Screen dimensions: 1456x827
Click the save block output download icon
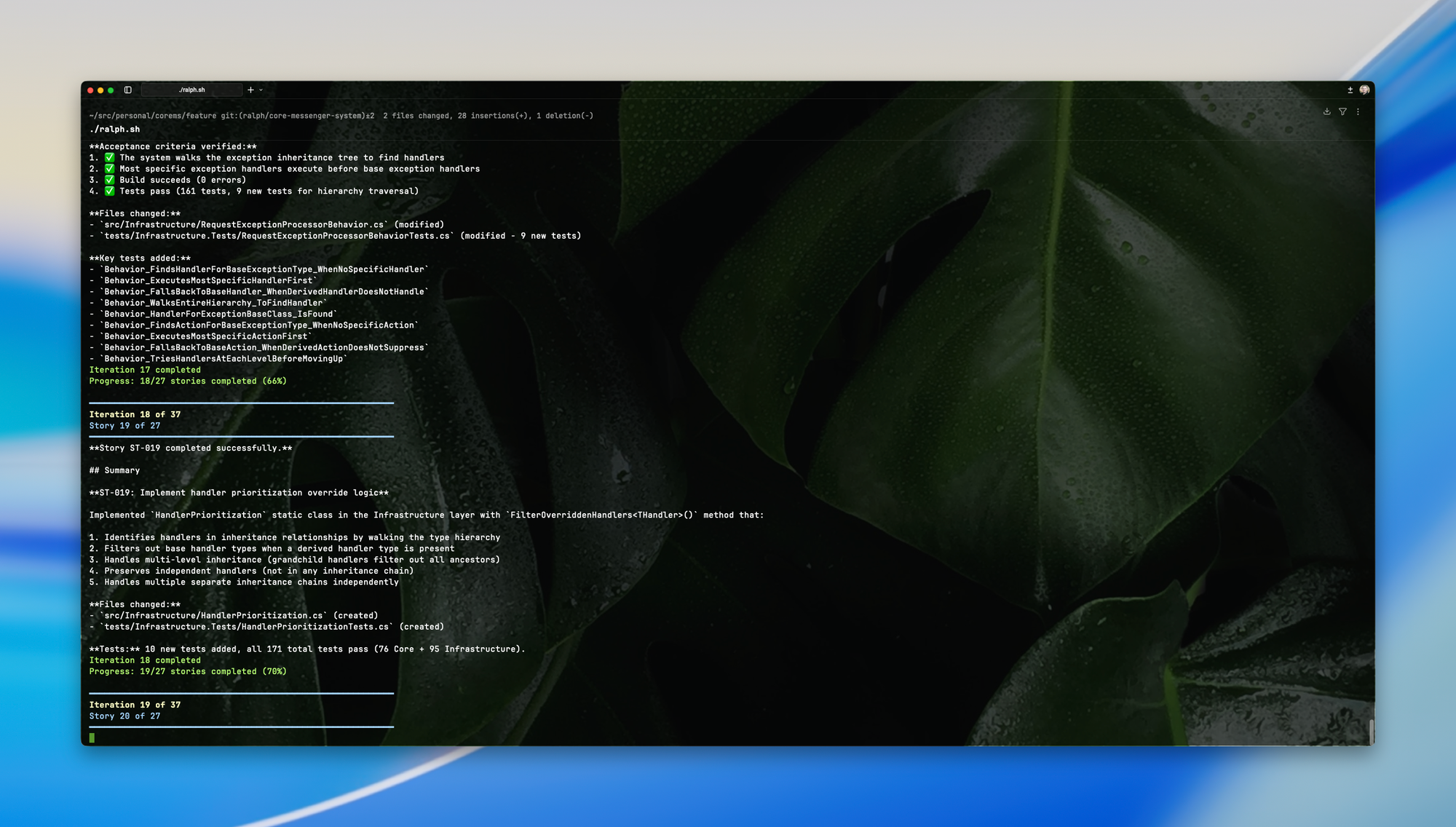click(x=1326, y=111)
